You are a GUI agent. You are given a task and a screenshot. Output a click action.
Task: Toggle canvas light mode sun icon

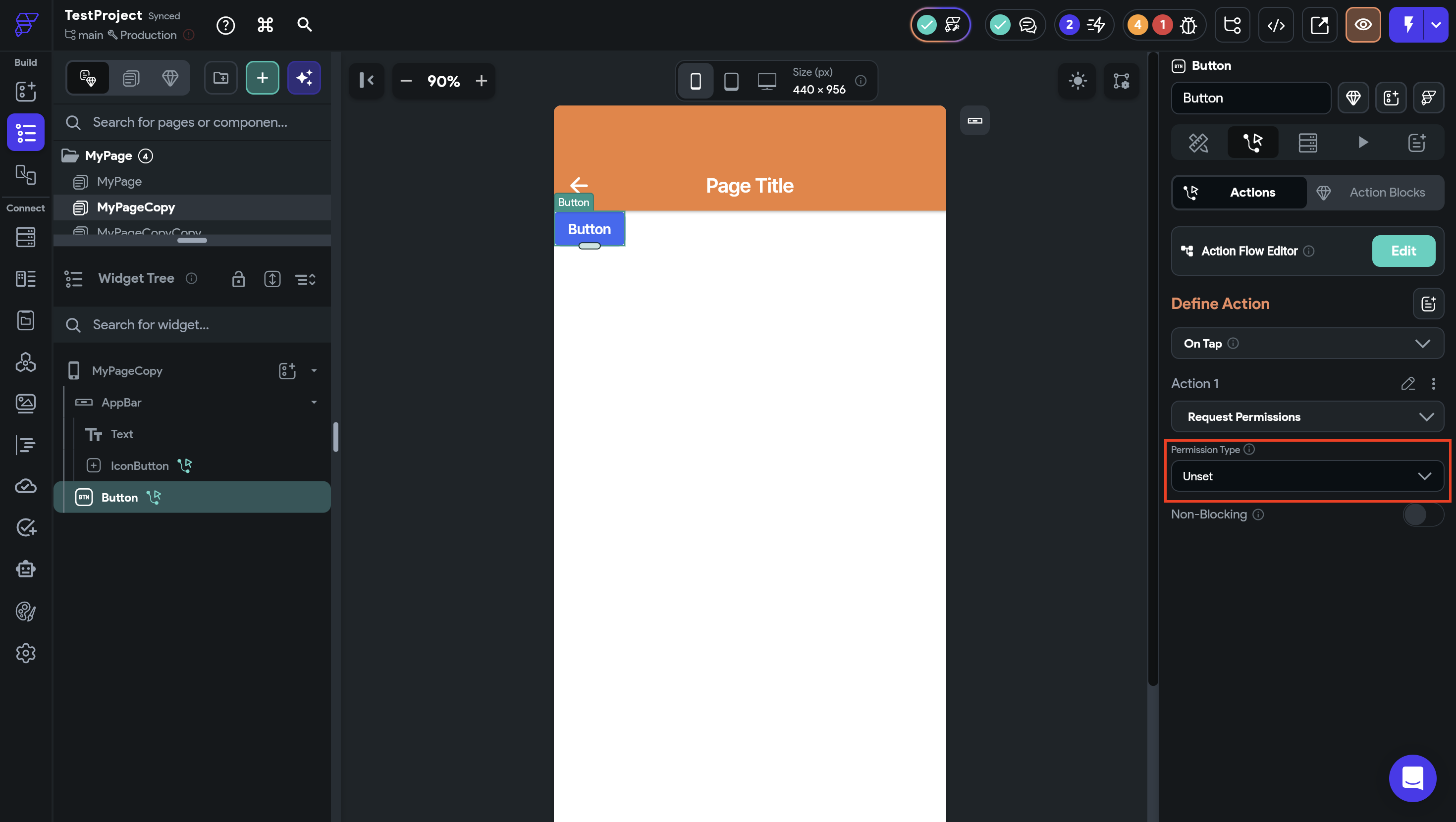(1078, 81)
